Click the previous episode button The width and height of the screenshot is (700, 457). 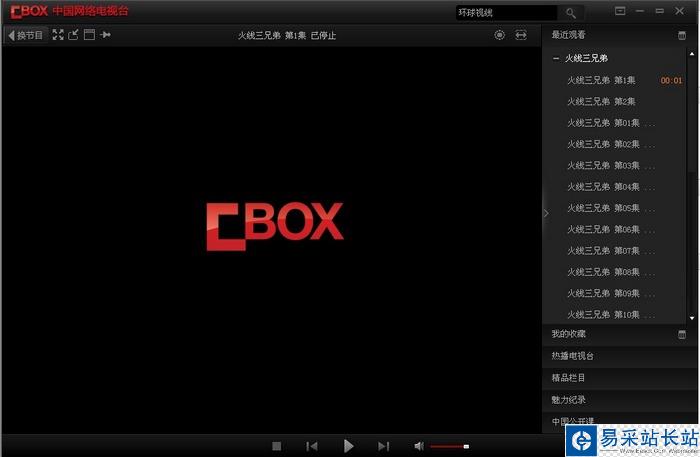tap(312, 446)
